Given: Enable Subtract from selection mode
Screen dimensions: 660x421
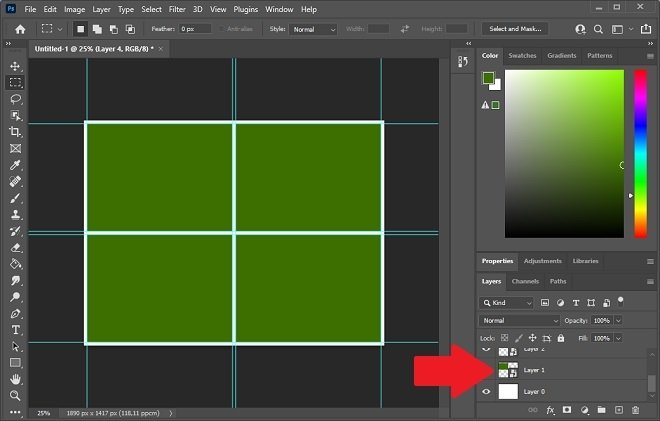Looking at the screenshot, I should [x=114, y=29].
